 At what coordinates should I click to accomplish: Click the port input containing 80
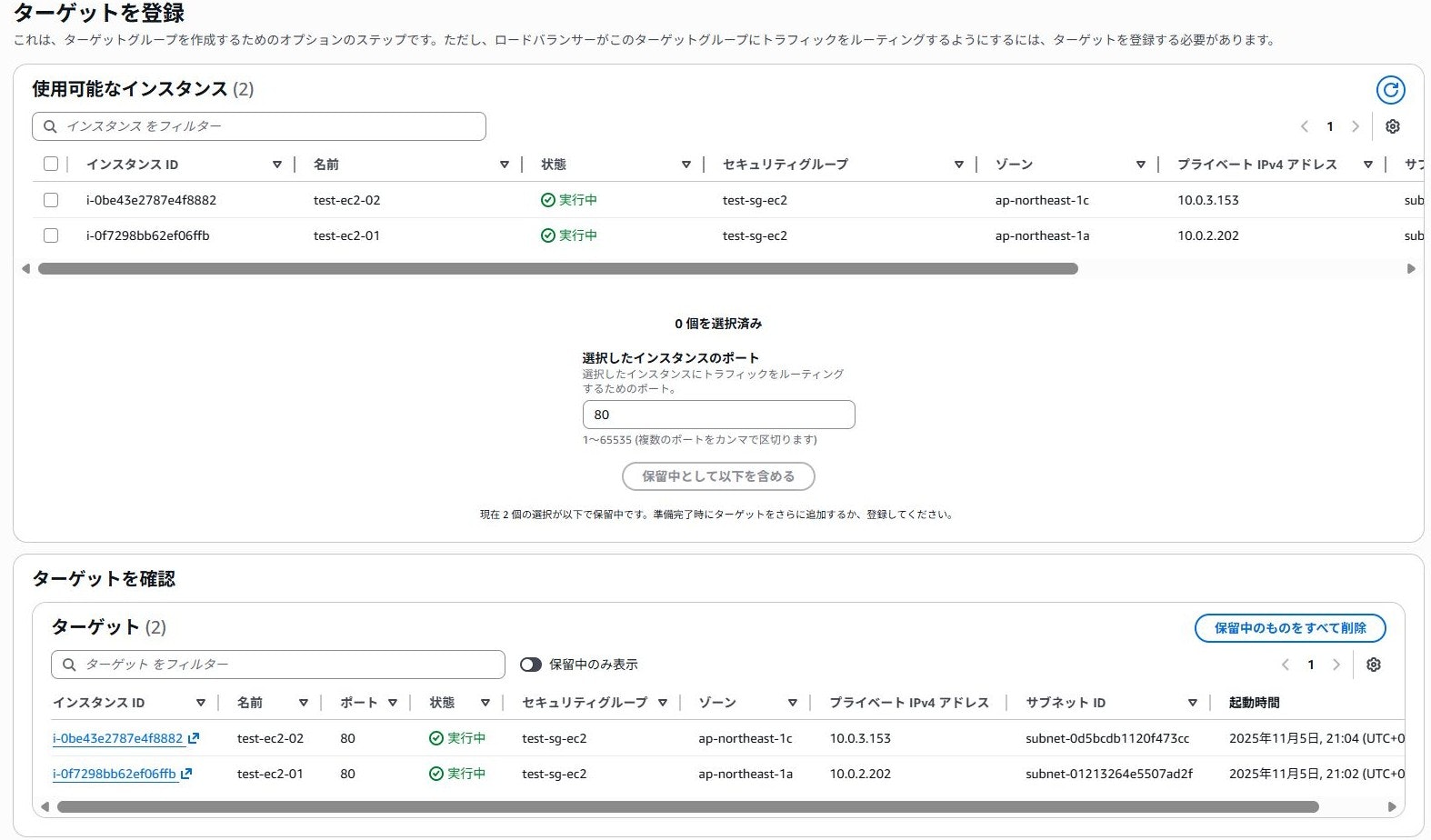[718, 415]
